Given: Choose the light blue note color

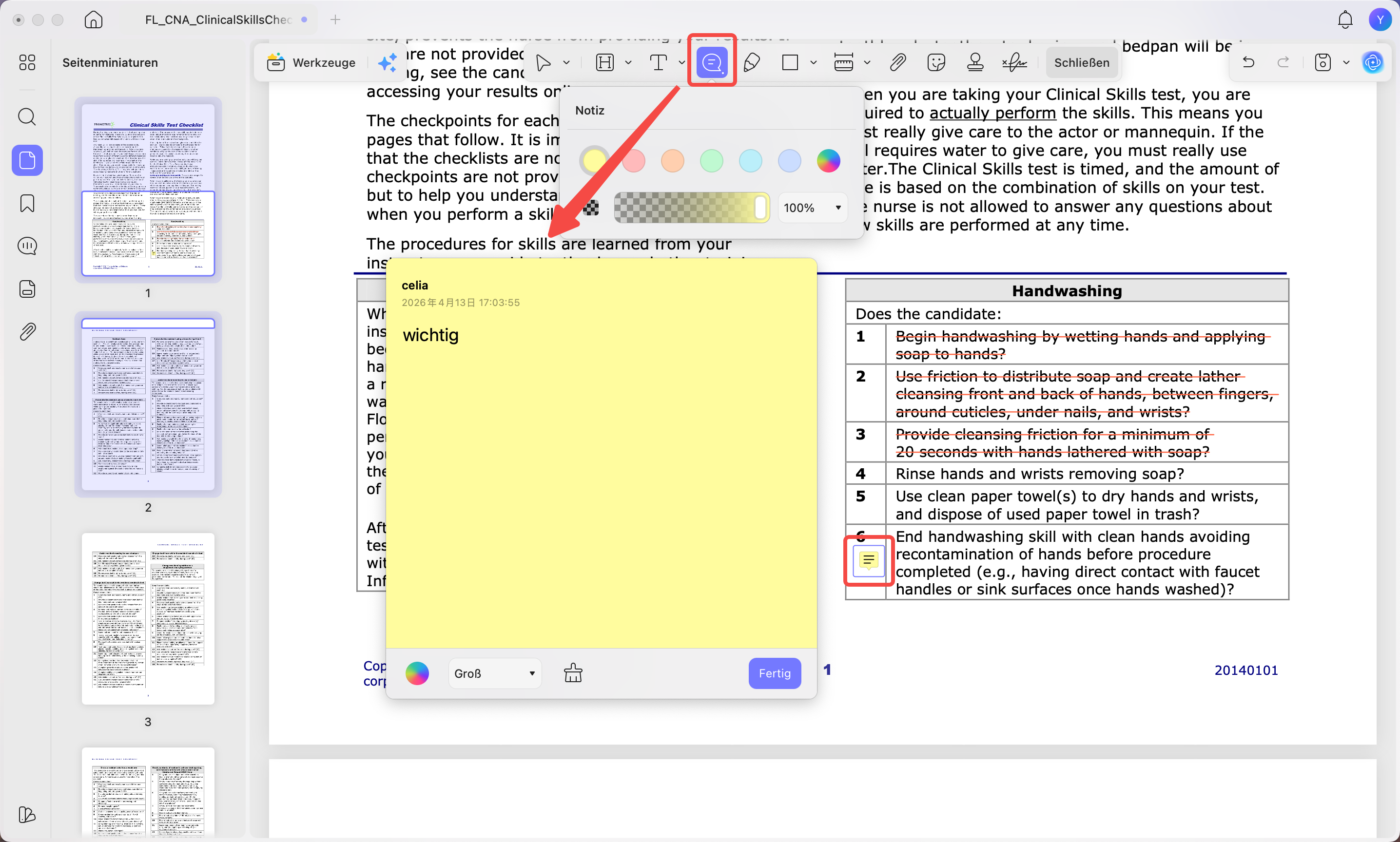Looking at the screenshot, I should pyautogui.click(x=789, y=161).
